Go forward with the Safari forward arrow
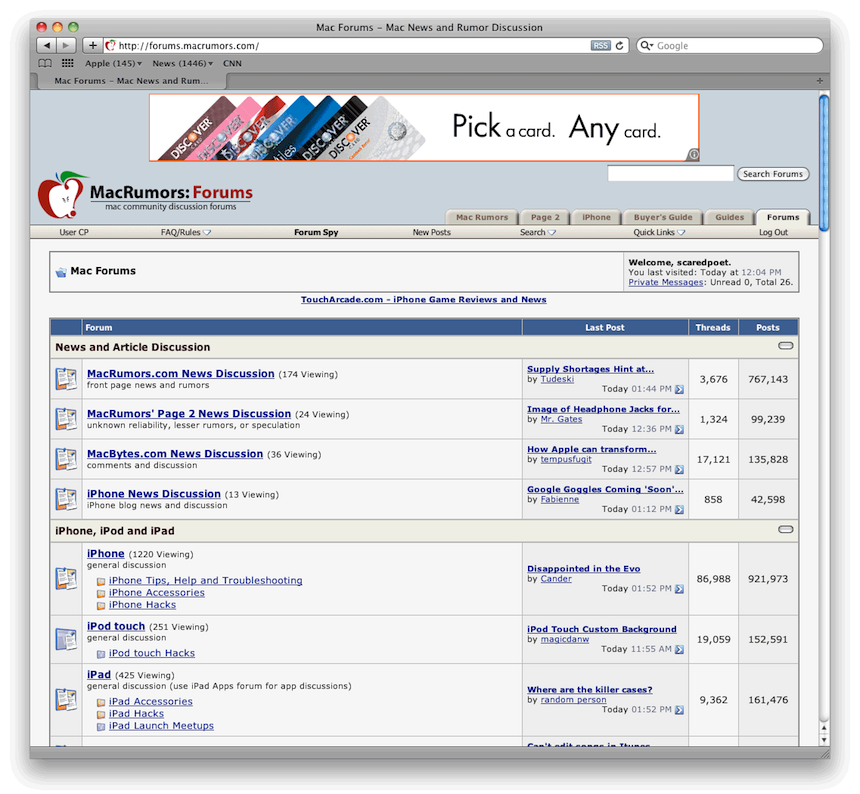Image resolution: width=860 pixels, height=794 pixels. pos(66,46)
